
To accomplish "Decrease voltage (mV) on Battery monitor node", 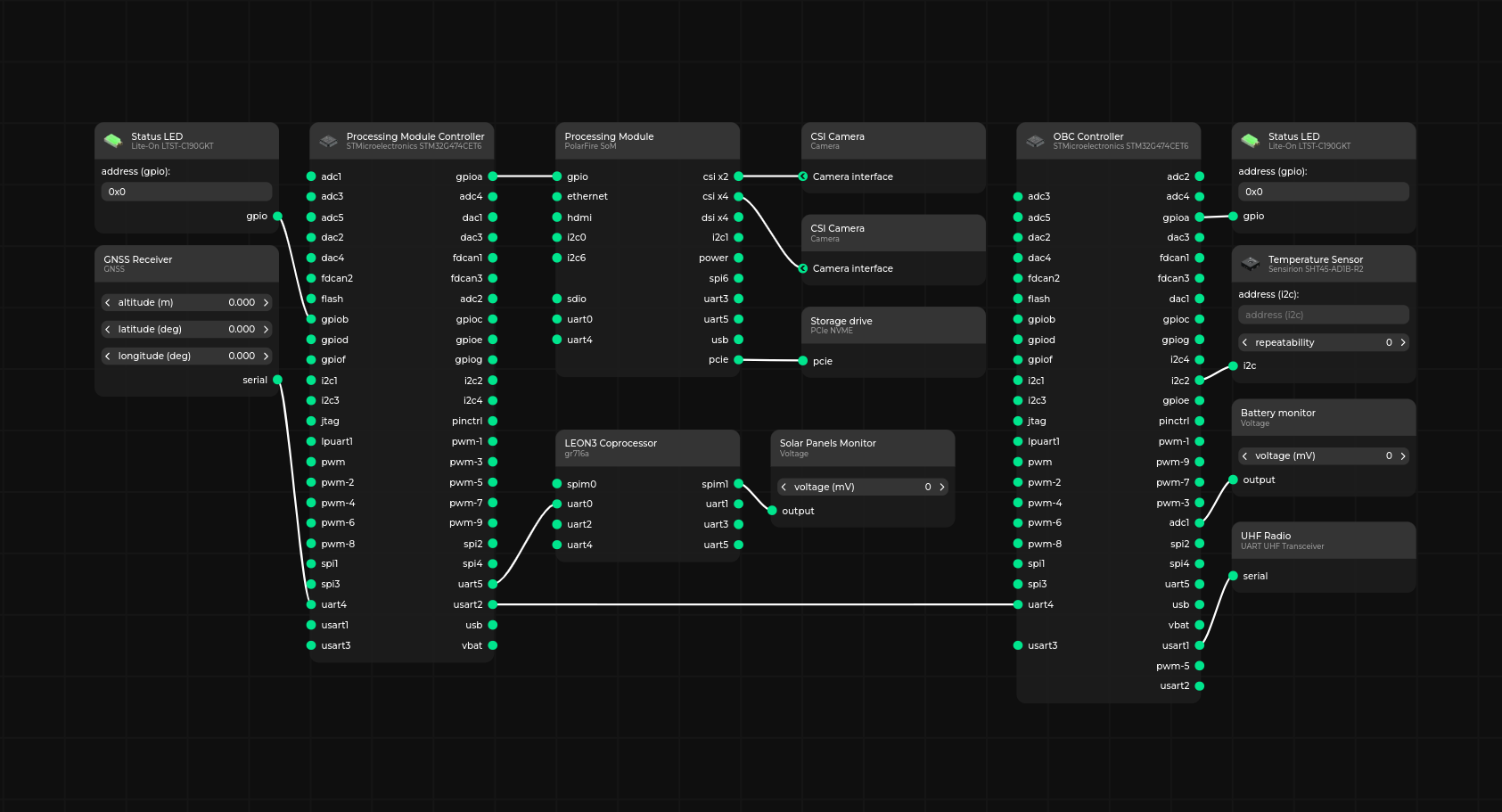I will click(1245, 455).
